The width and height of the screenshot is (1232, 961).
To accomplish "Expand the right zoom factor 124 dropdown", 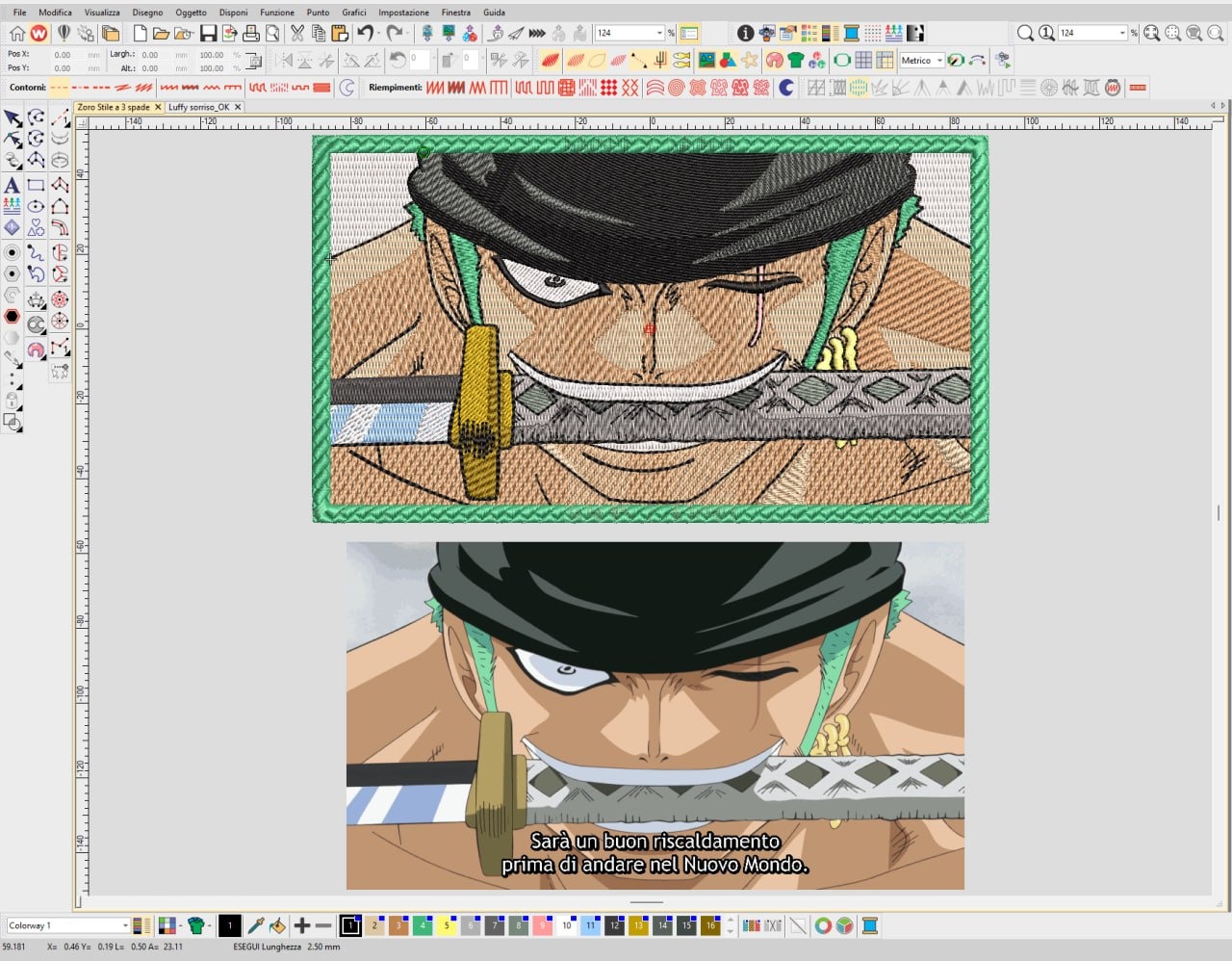I will point(1122,34).
